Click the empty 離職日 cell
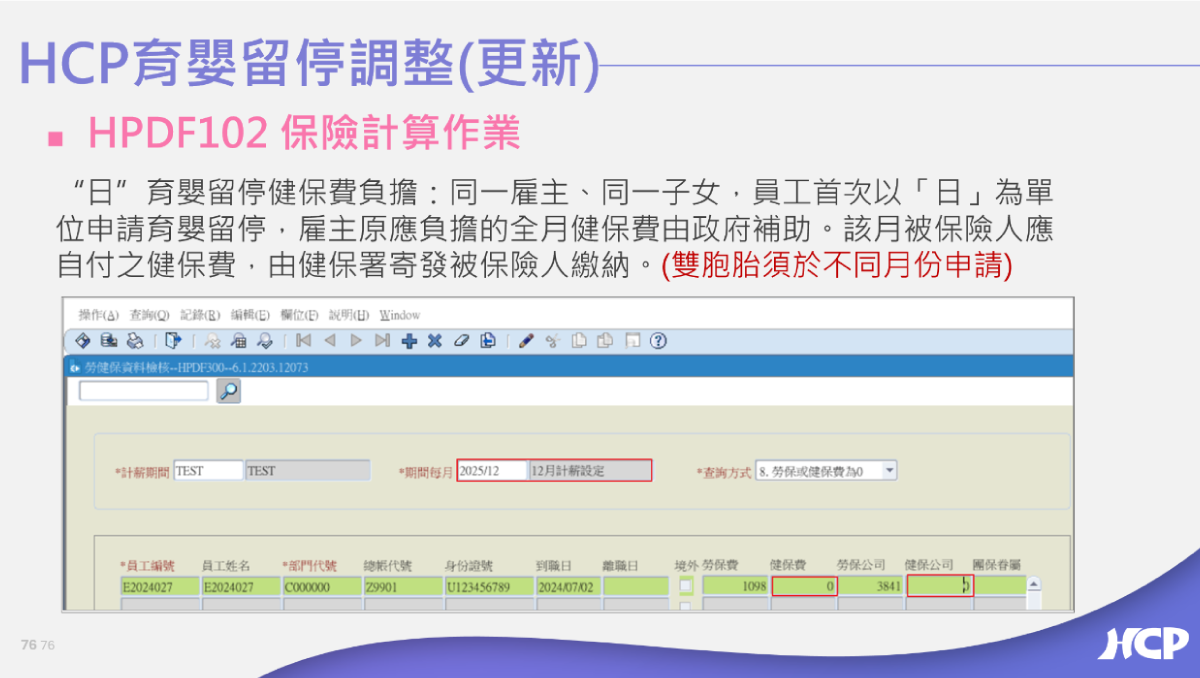 tap(636, 587)
